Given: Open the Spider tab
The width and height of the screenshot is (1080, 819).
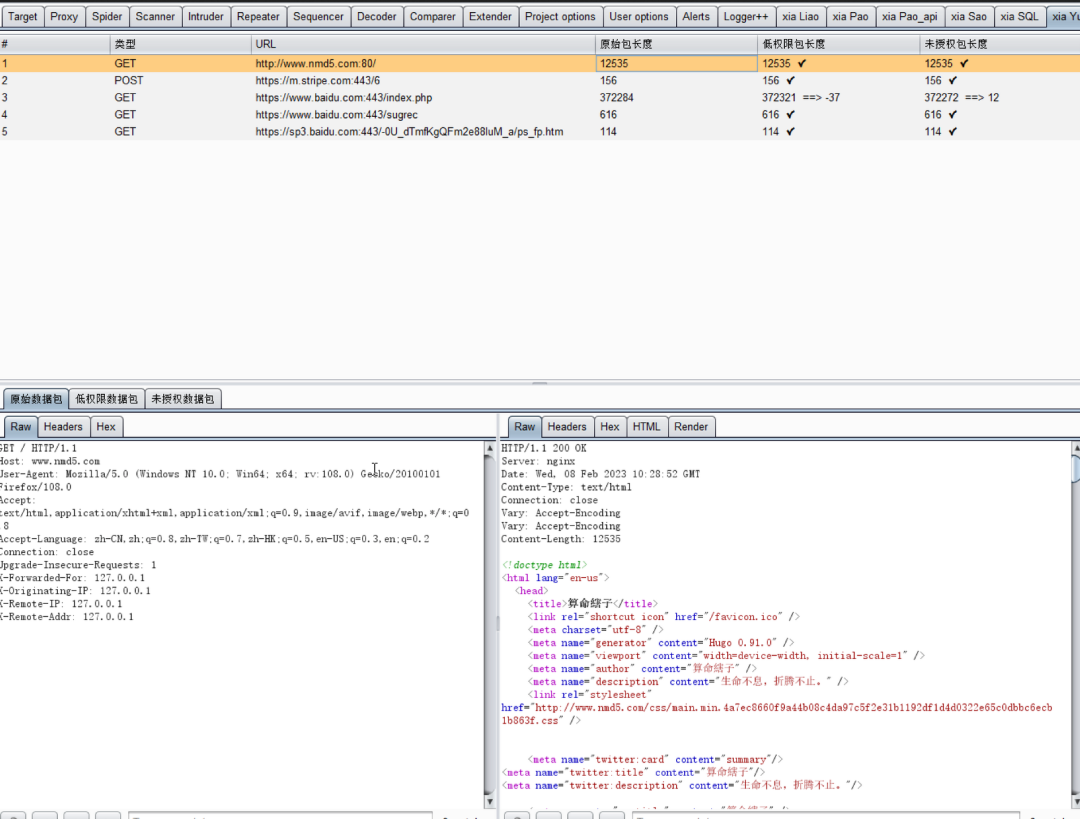Looking at the screenshot, I should point(107,17).
